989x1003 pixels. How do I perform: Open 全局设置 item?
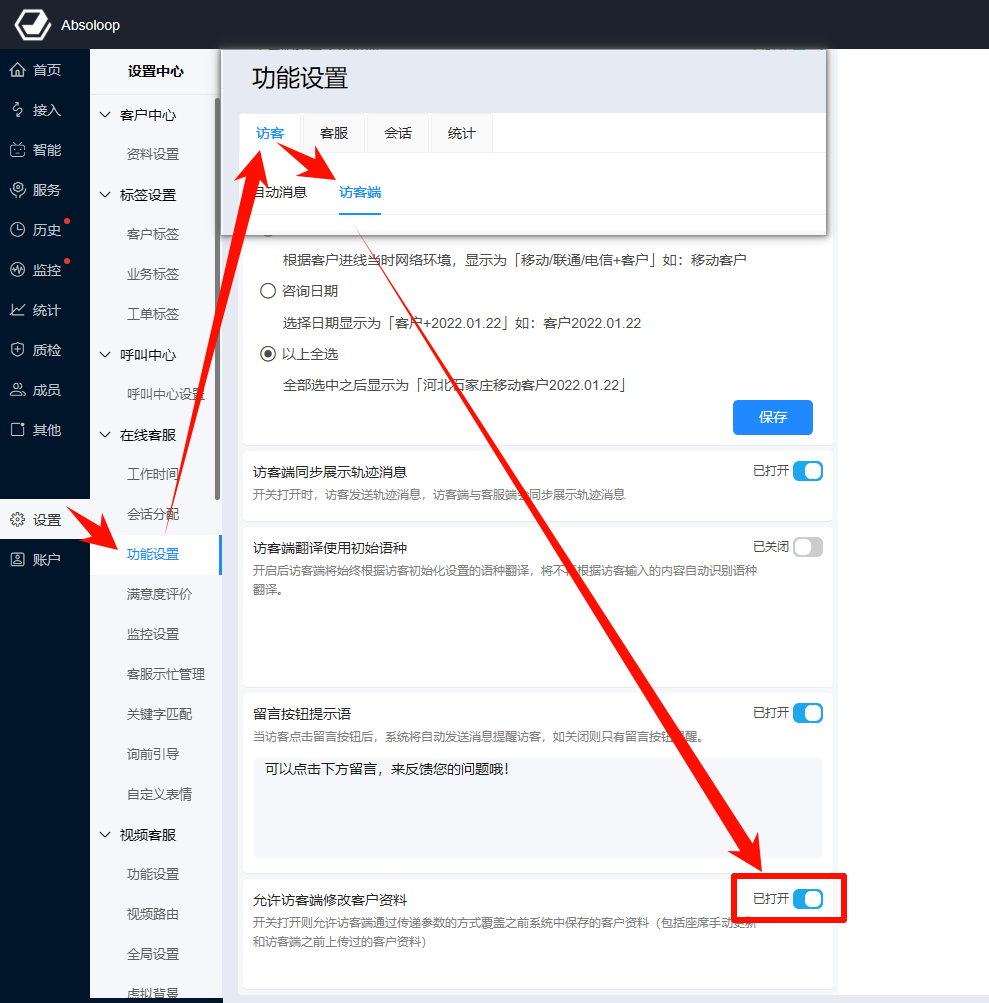click(x=153, y=954)
